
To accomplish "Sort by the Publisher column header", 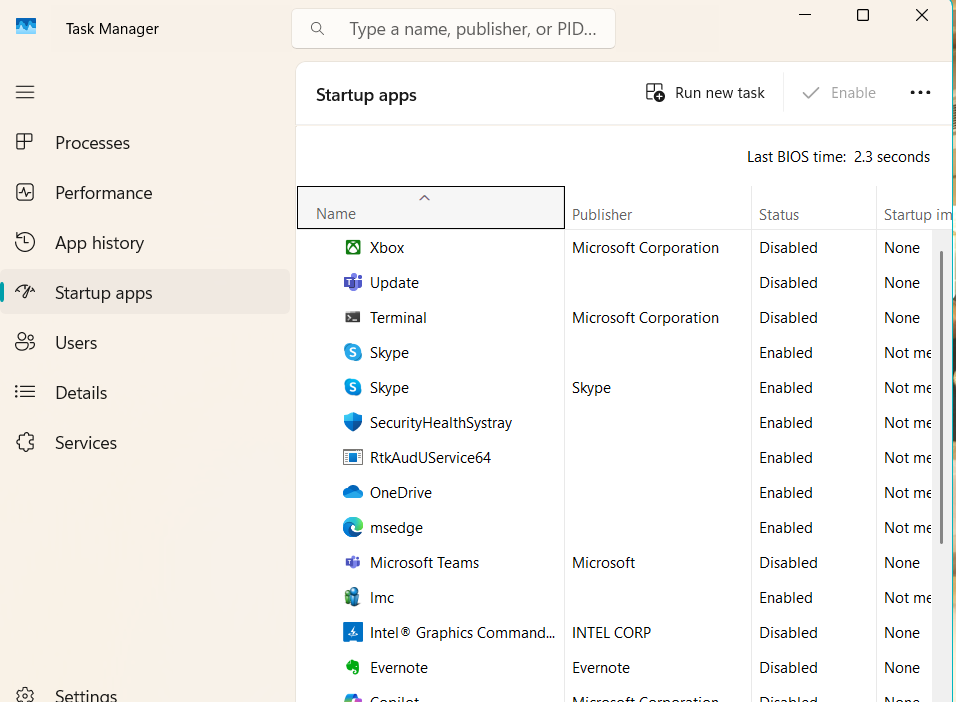I will click(658, 208).
